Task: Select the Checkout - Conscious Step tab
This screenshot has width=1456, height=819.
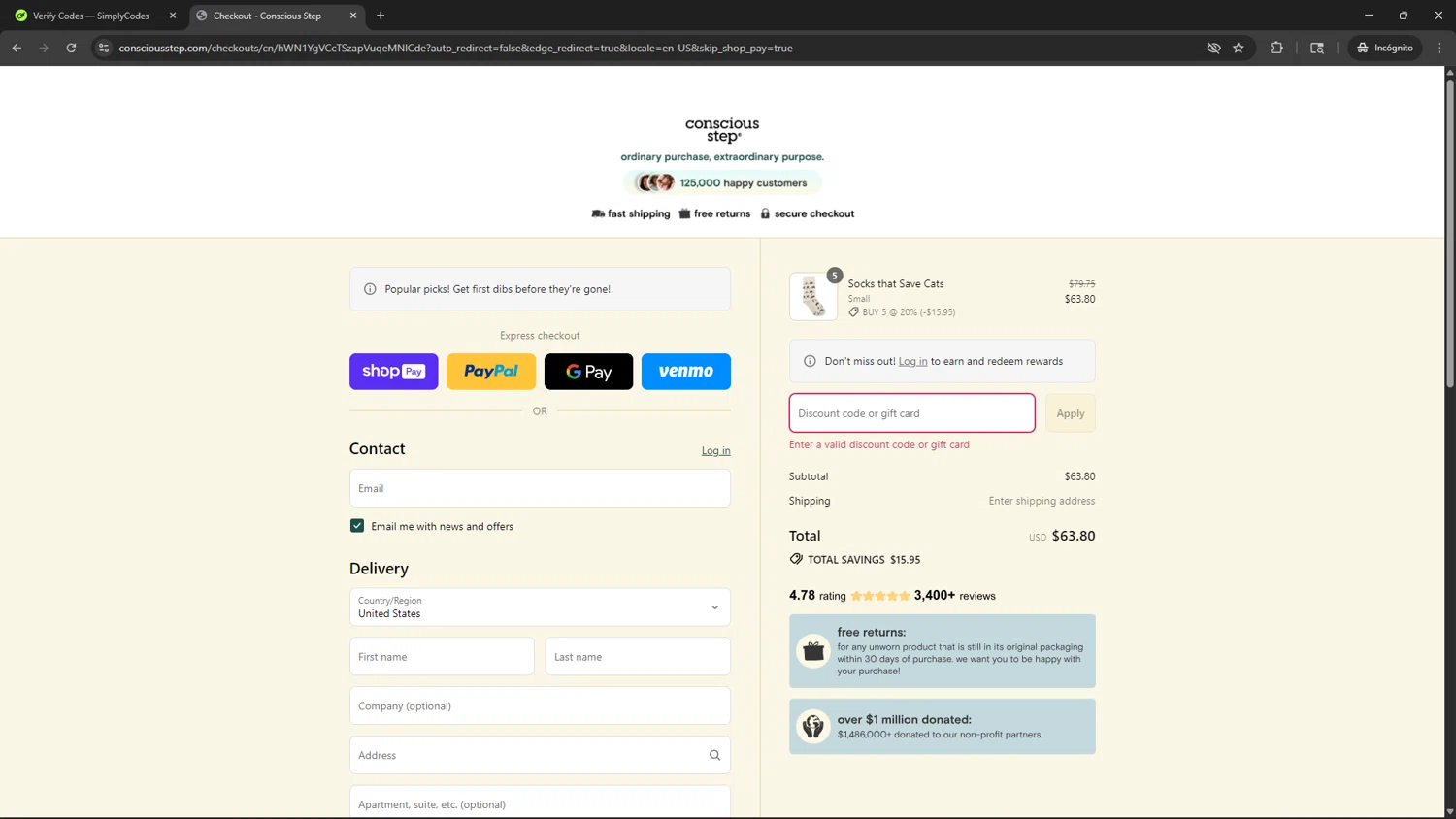Action: [268, 16]
